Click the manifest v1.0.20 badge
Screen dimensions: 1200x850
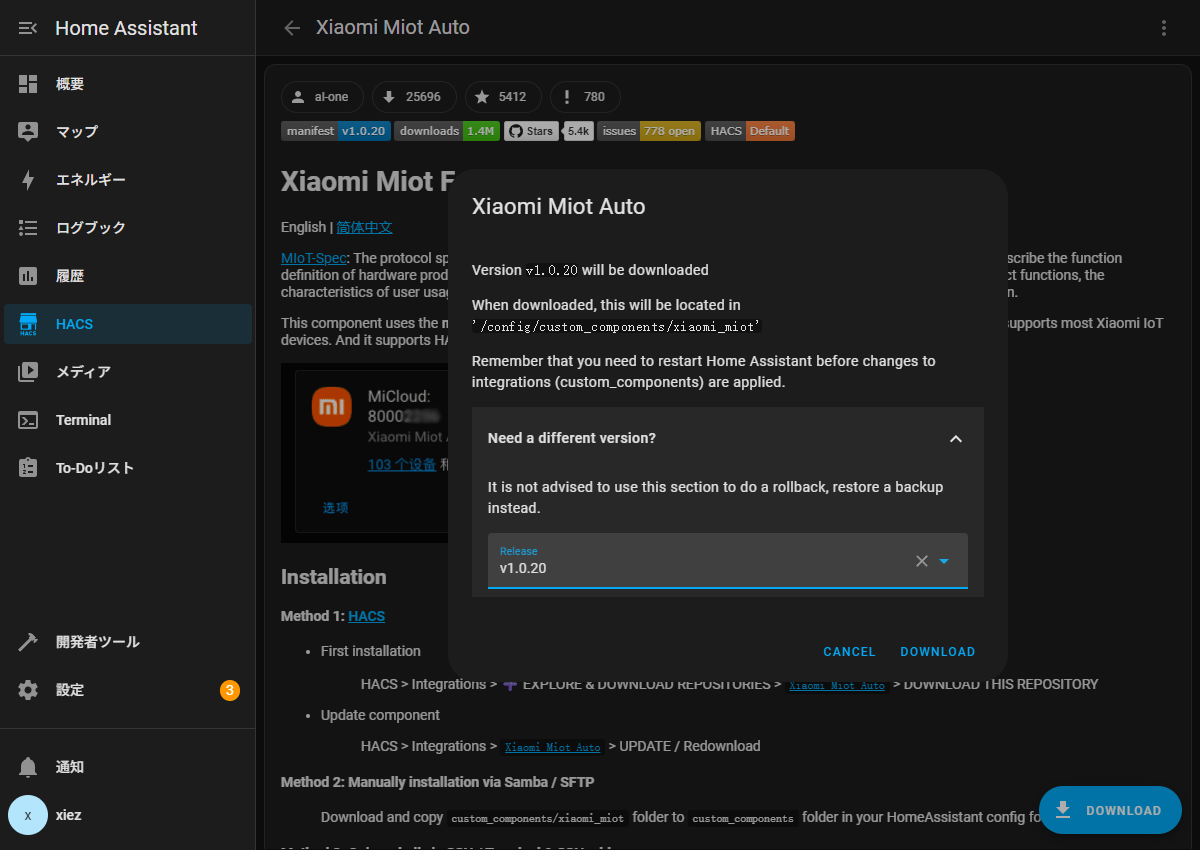click(x=336, y=131)
